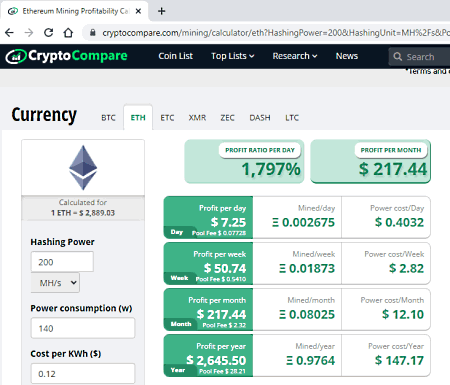This screenshot has width=450, height=385.
Task: Click the Ethereum diamond logo
Action: (83, 168)
